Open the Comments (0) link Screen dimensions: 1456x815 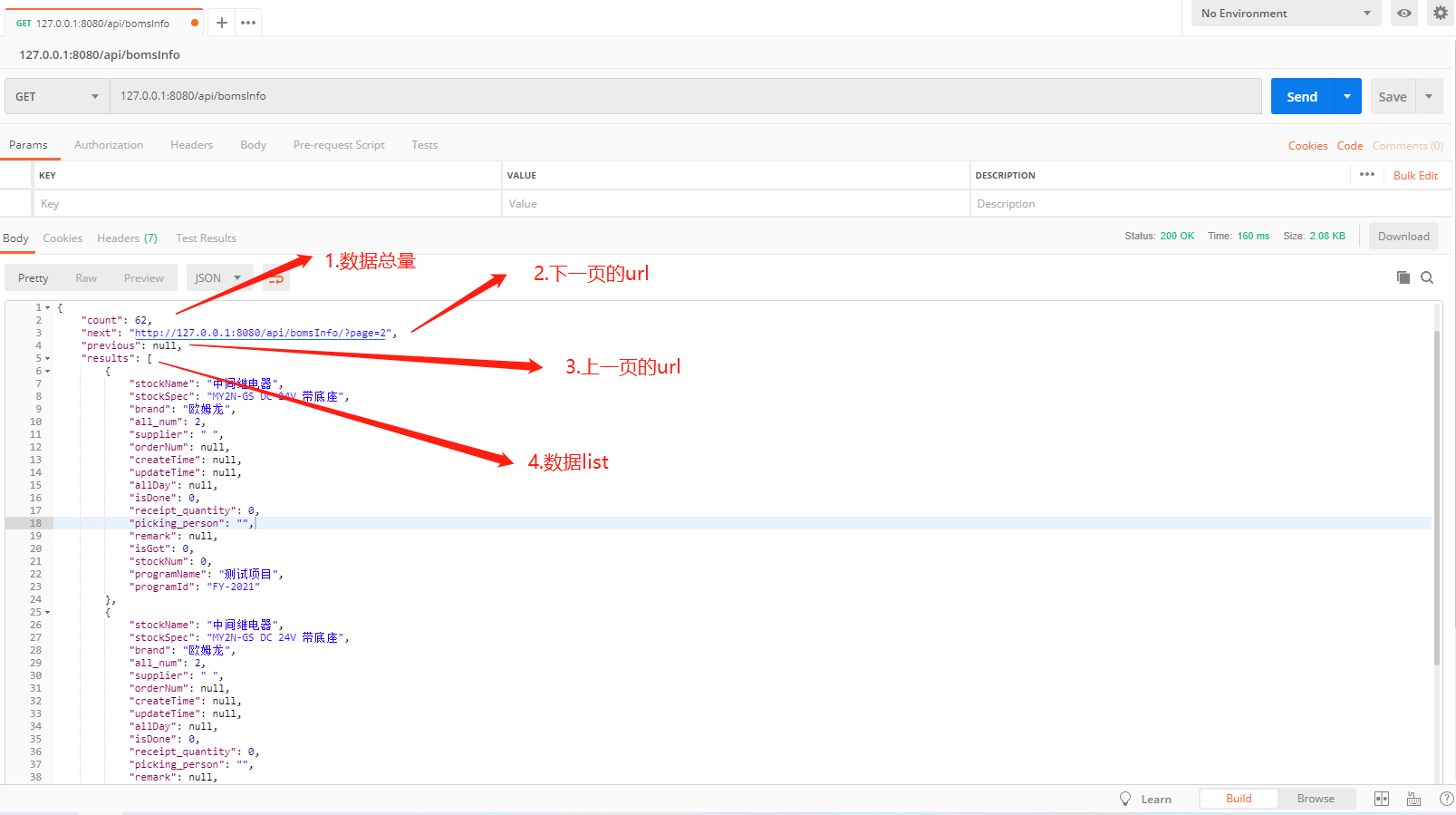pyautogui.click(x=1408, y=146)
